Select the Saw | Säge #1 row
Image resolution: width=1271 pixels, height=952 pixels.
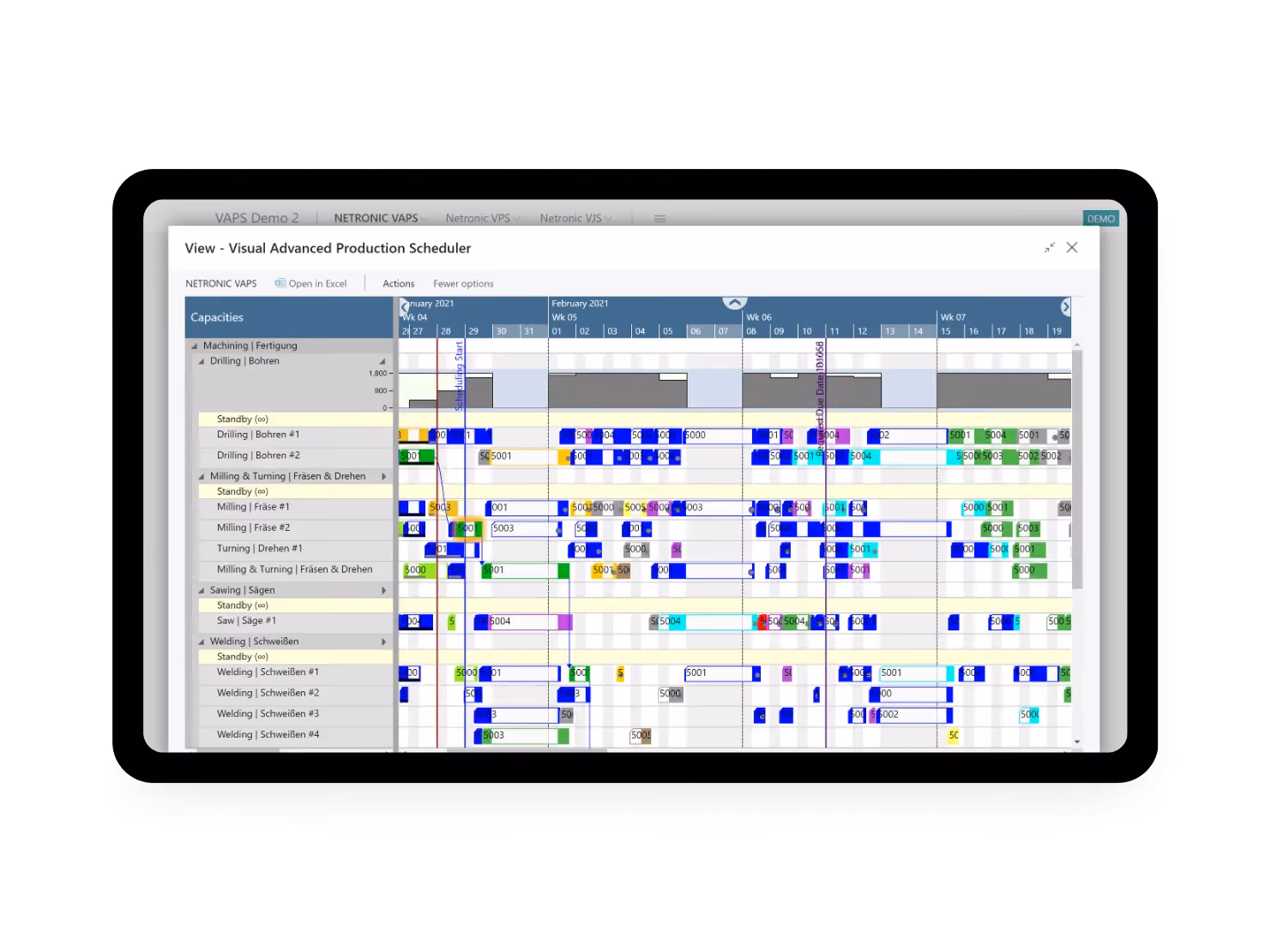[x=295, y=621]
